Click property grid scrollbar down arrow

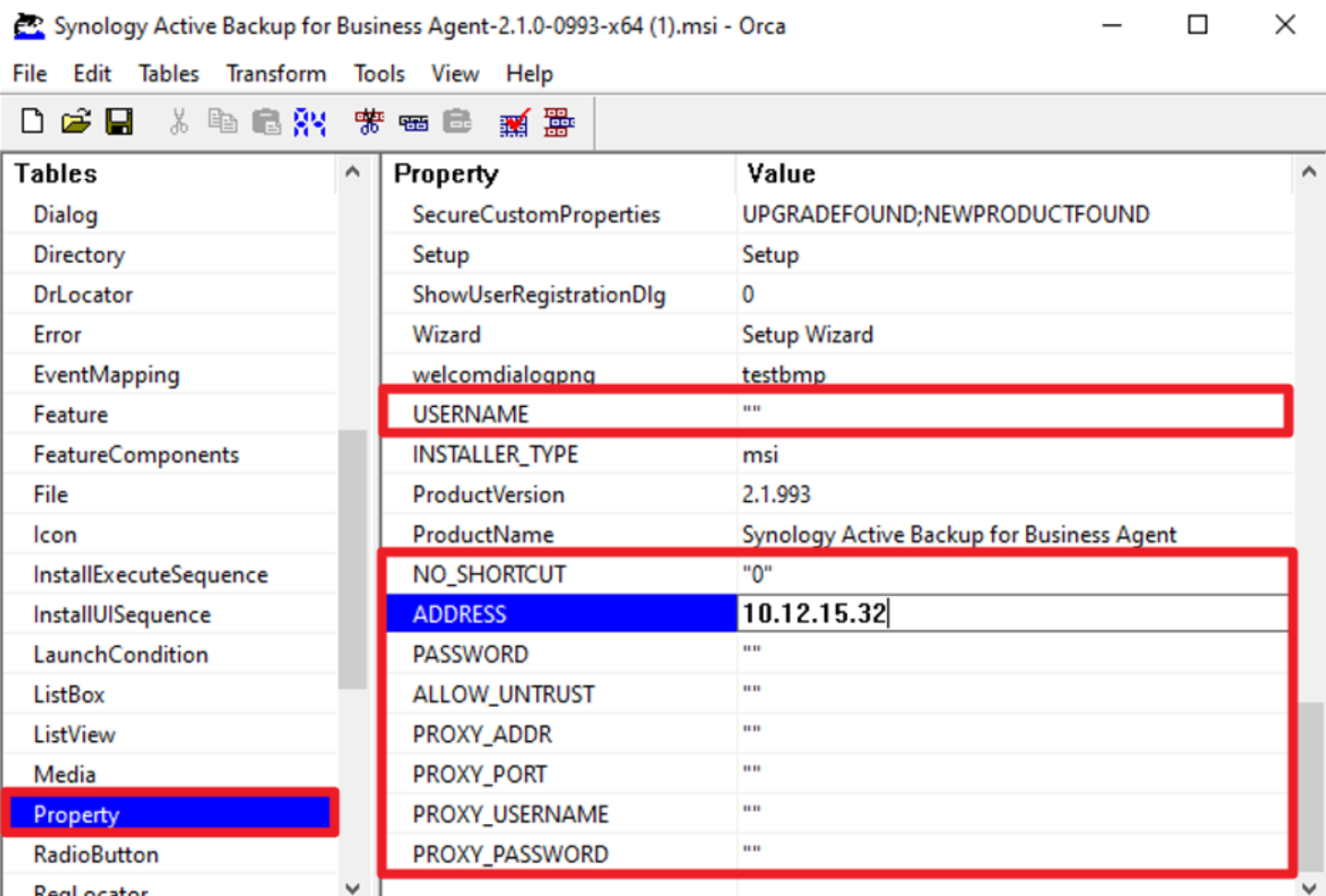1308,888
